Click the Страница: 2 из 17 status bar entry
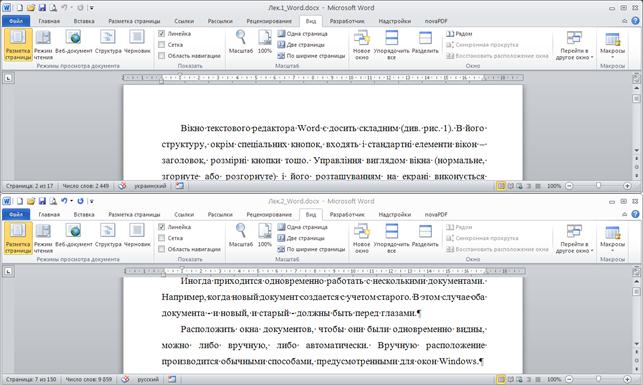 (x=30, y=186)
